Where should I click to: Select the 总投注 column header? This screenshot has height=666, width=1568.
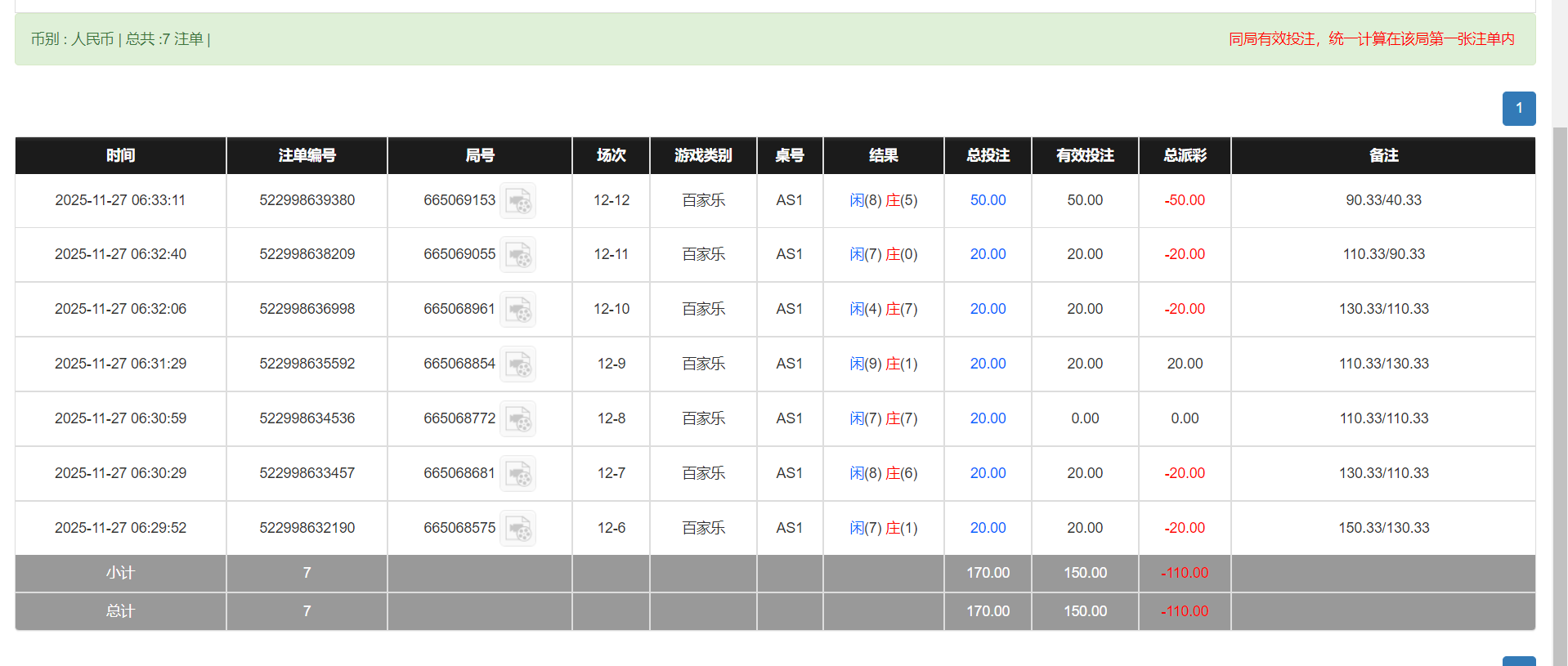(988, 155)
